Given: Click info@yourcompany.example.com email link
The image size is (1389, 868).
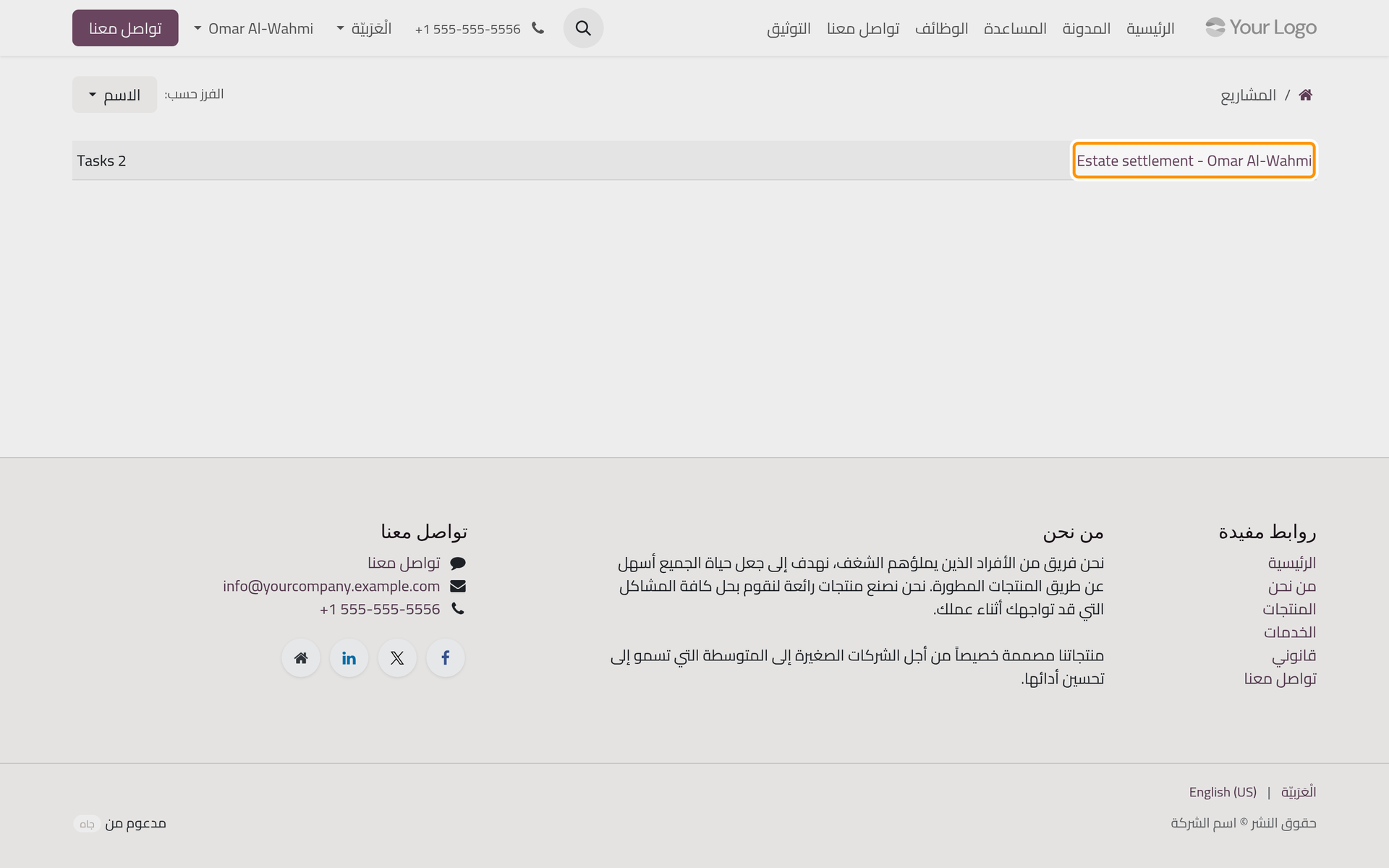Looking at the screenshot, I should tap(331, 586).
